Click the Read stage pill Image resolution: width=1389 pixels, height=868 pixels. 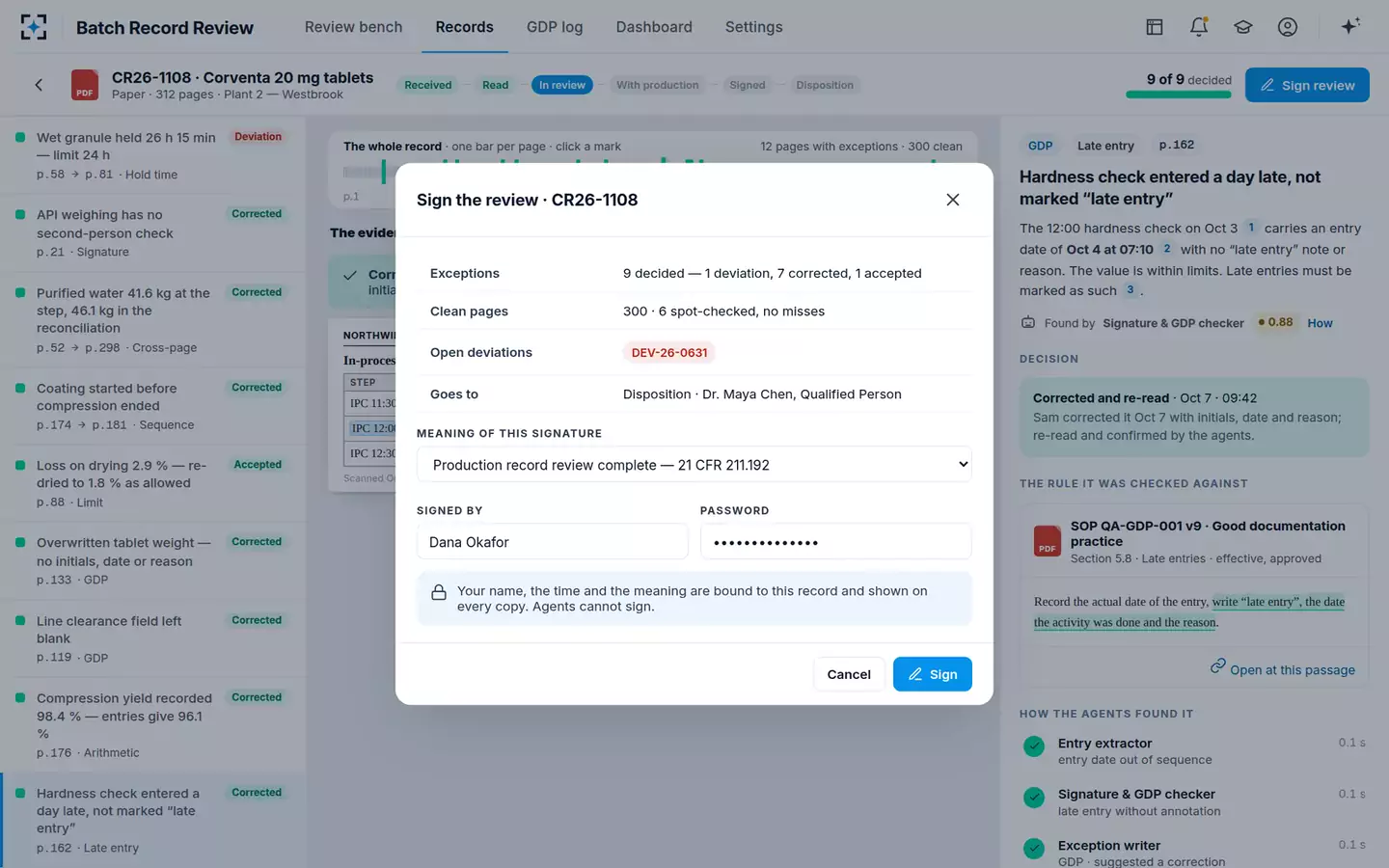(x=495, y=85)
